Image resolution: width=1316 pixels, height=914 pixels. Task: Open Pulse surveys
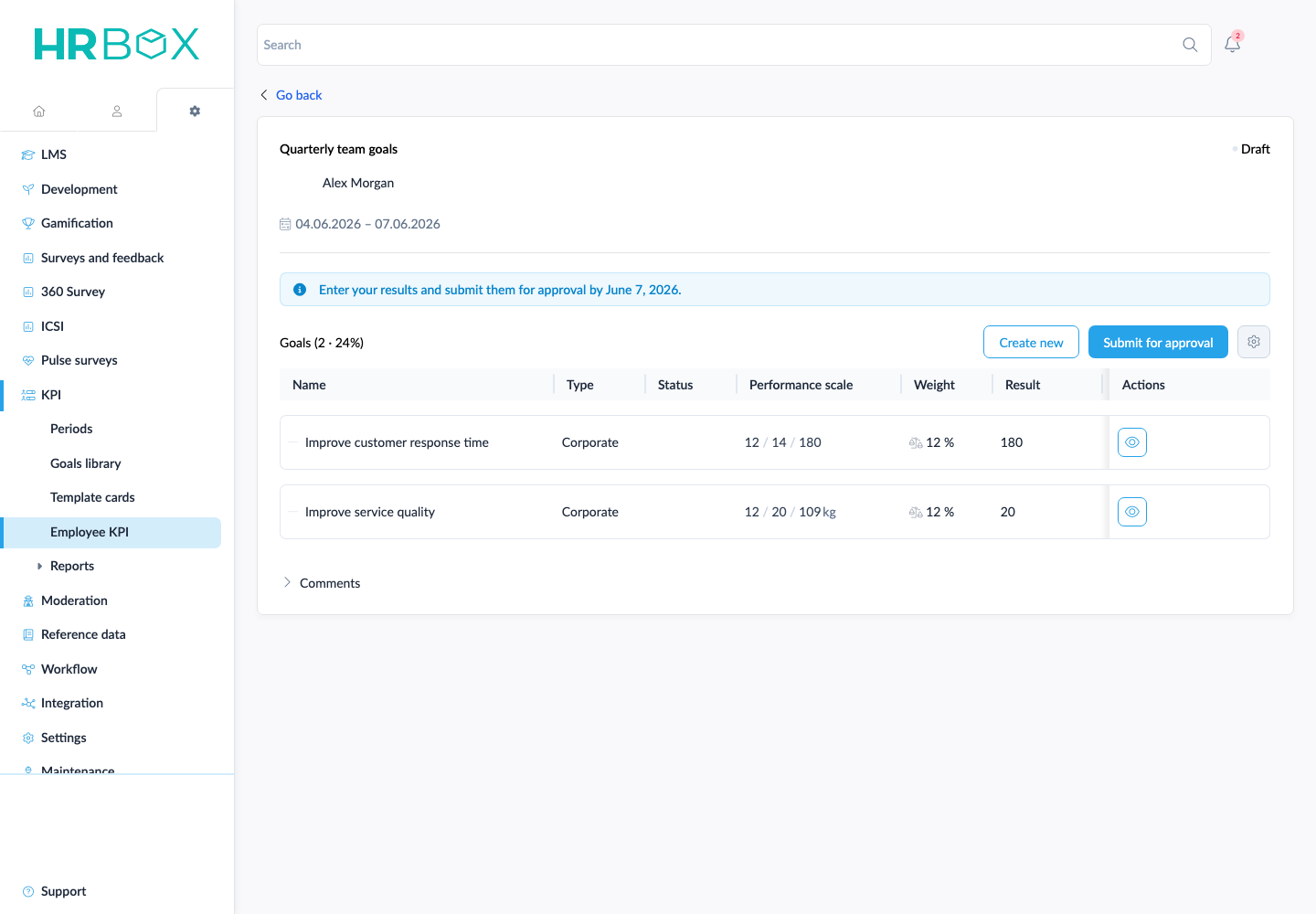pos(80,360)
